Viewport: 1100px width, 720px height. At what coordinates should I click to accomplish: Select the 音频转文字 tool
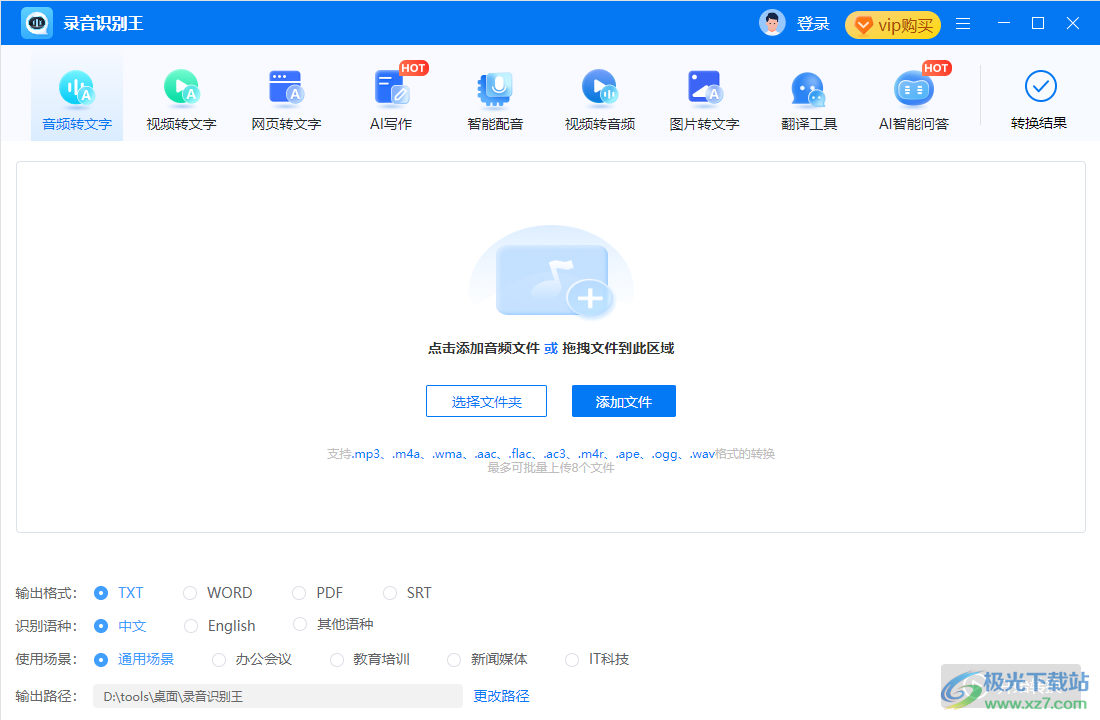point(77,95)
